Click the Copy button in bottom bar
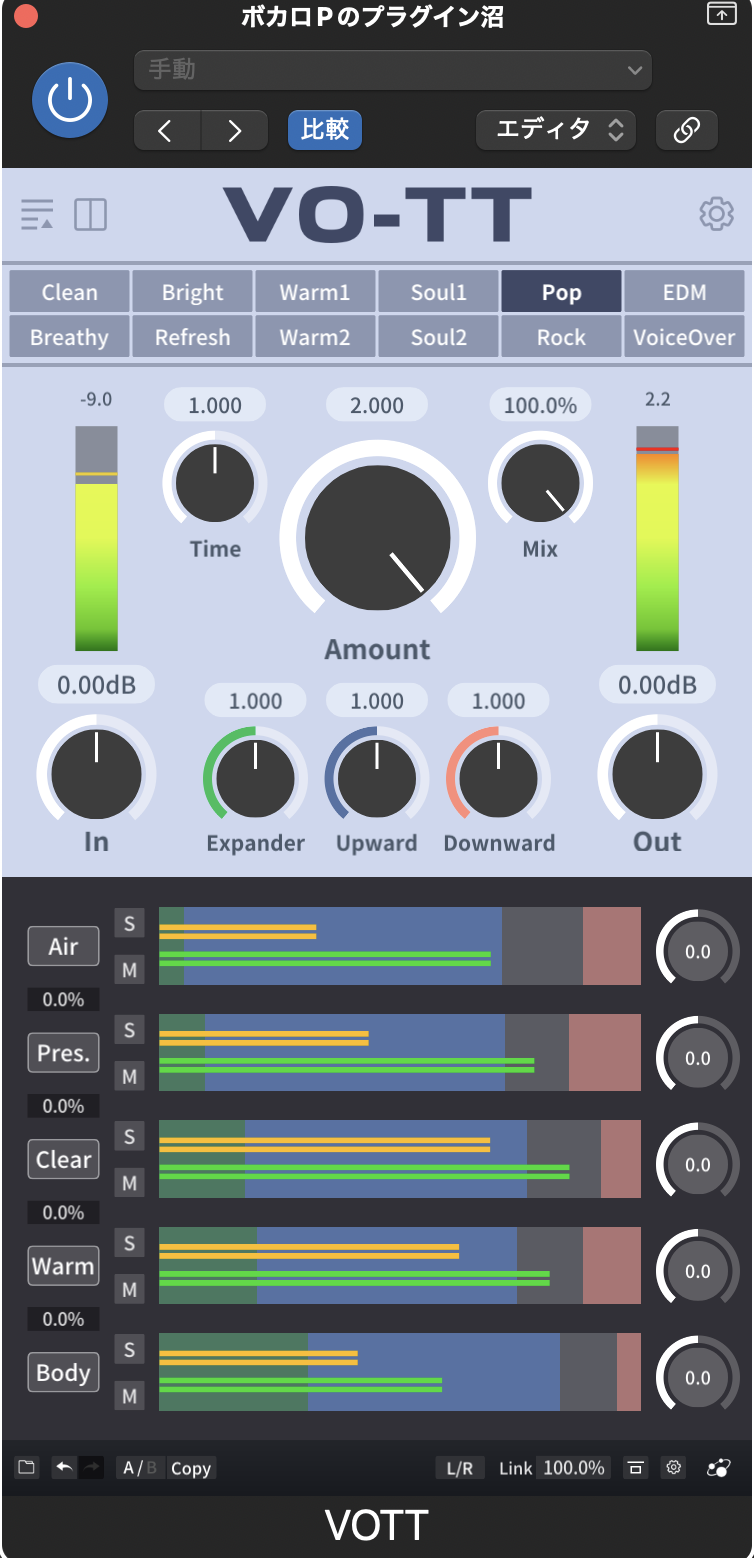 point(190,1468)
